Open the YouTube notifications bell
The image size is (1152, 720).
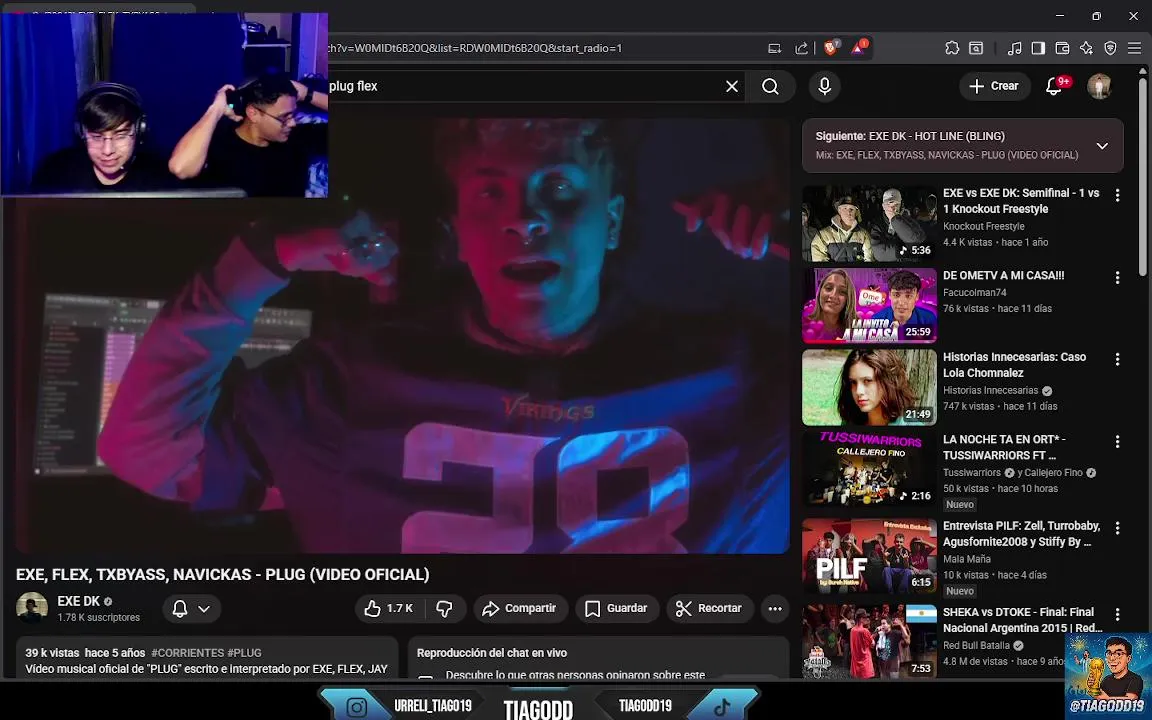click(1054, 86)
